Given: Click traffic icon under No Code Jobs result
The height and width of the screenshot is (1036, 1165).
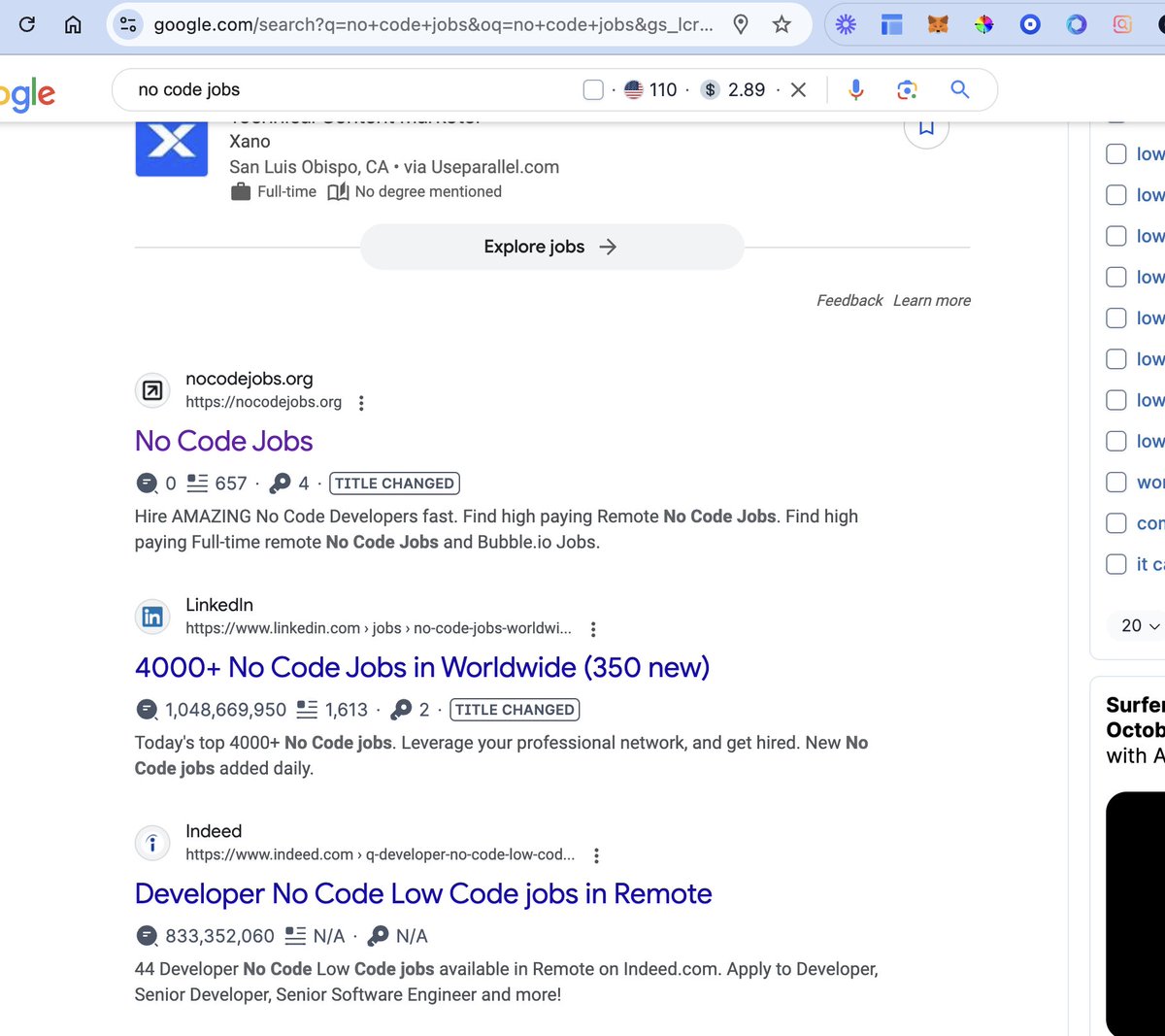Looking at the screenshot, I should (147, 483).
